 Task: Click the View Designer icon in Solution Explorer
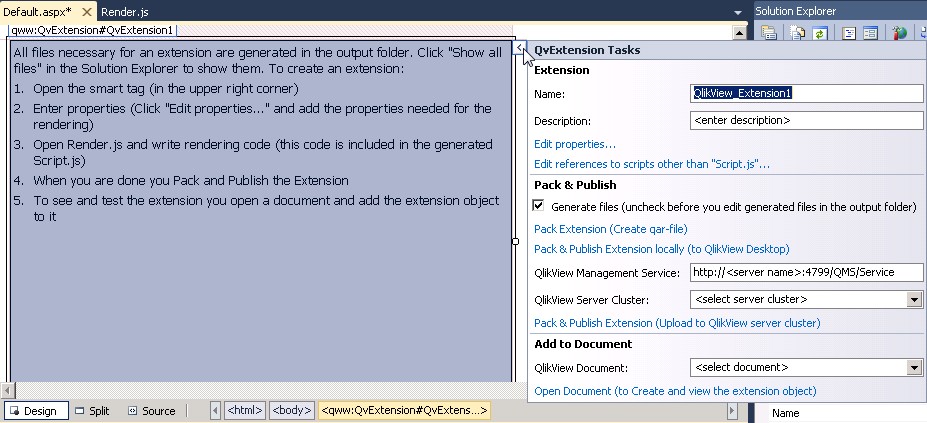(870, 33)
